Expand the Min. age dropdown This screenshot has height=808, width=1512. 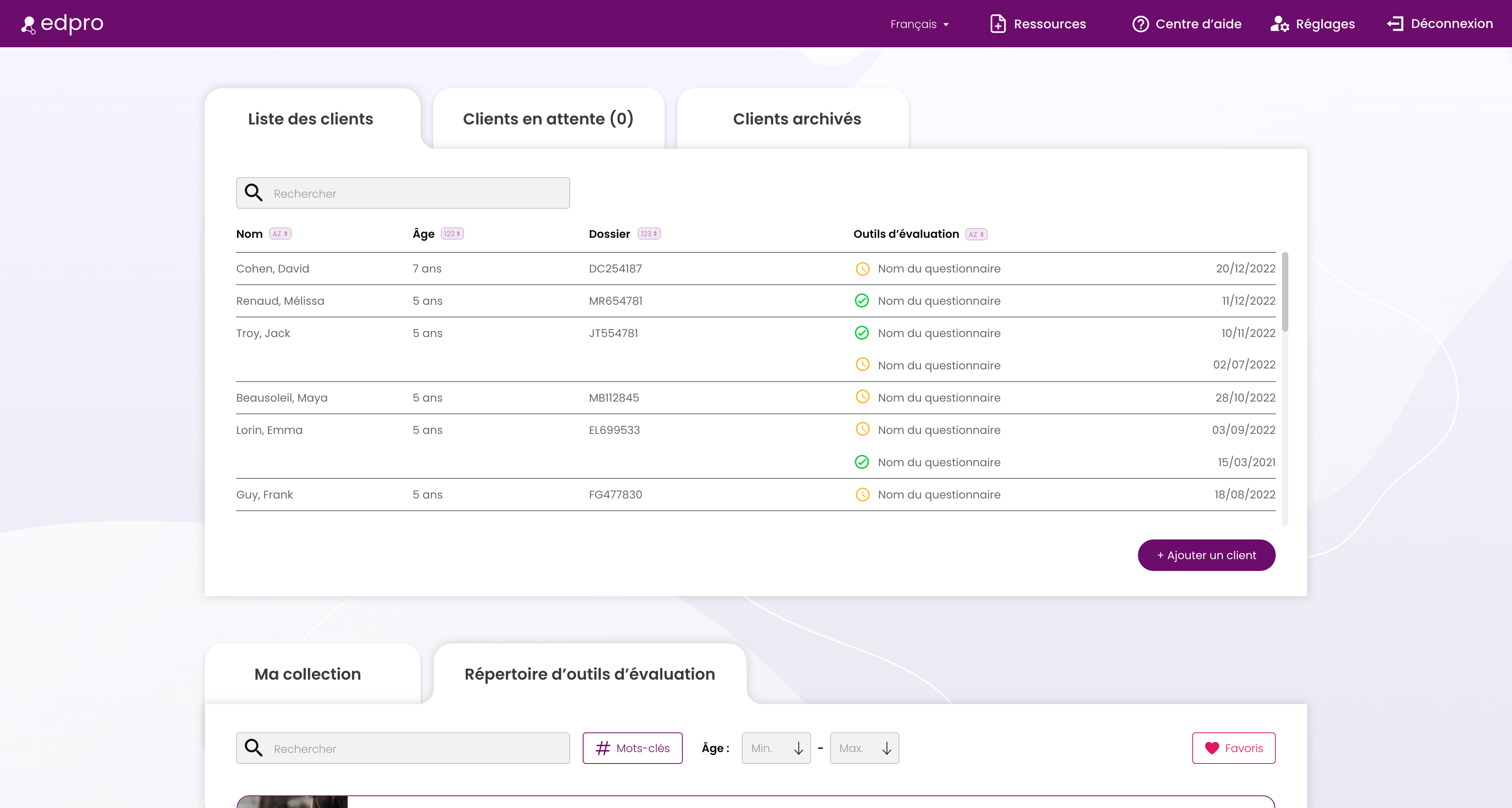tap(776, 748)
